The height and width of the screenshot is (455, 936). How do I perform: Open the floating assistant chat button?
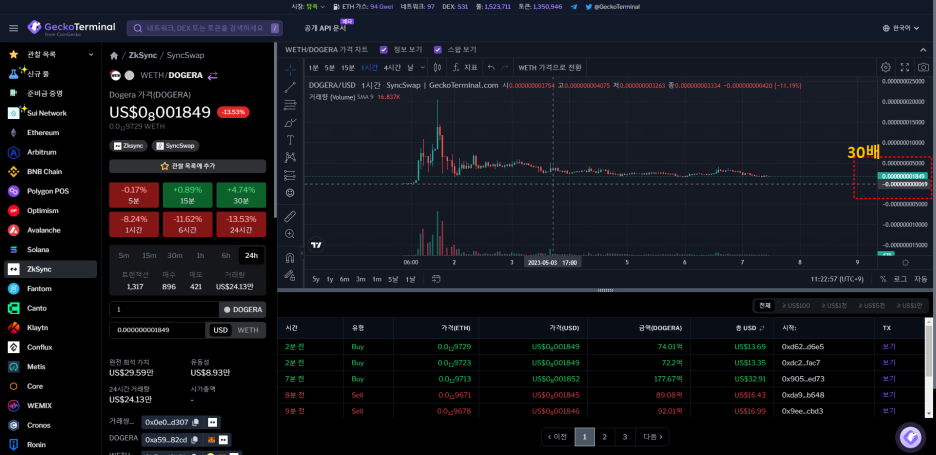pyautogui.click(x=910, y=437)
